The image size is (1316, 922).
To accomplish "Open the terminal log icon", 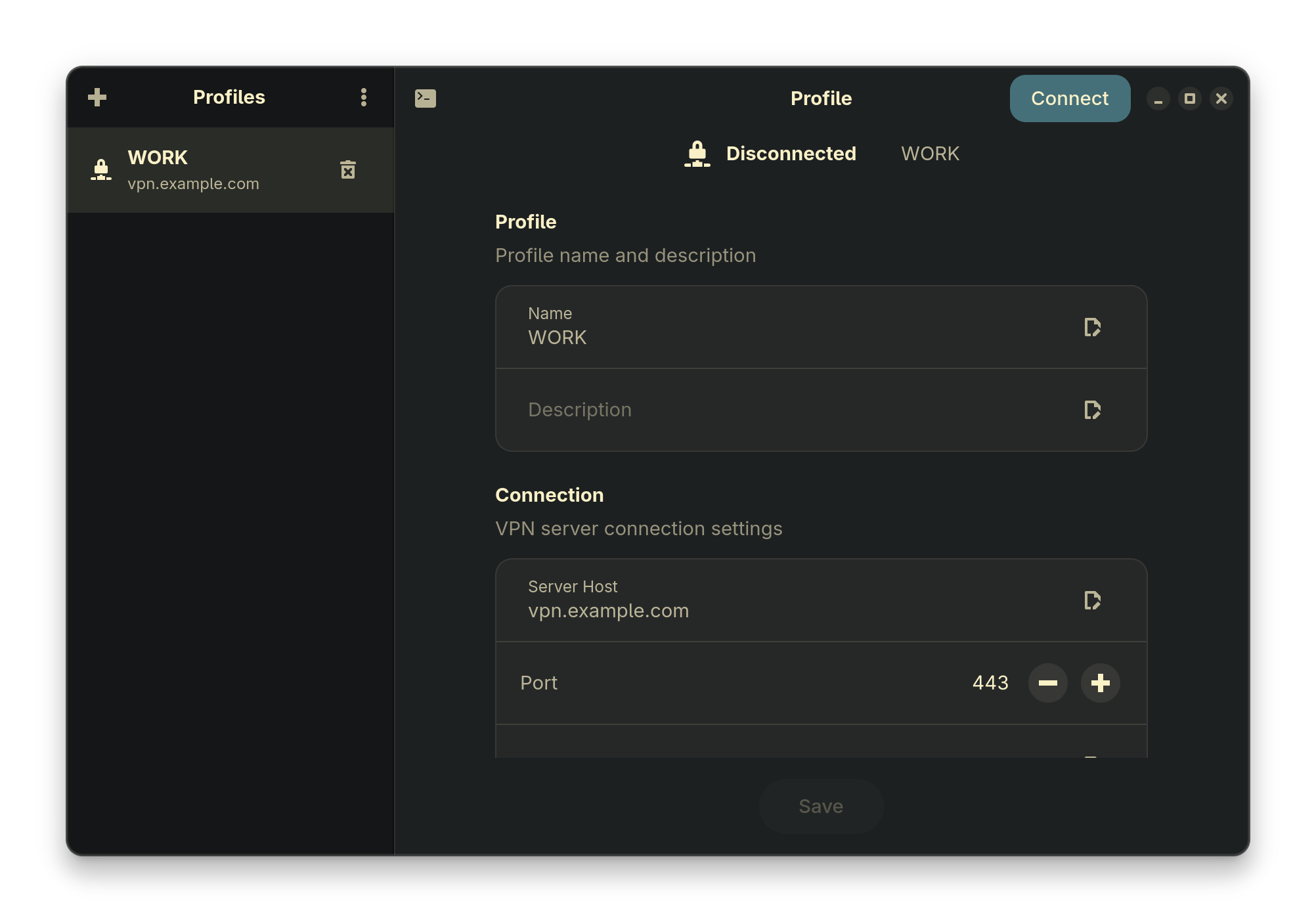I will [425, 99].
